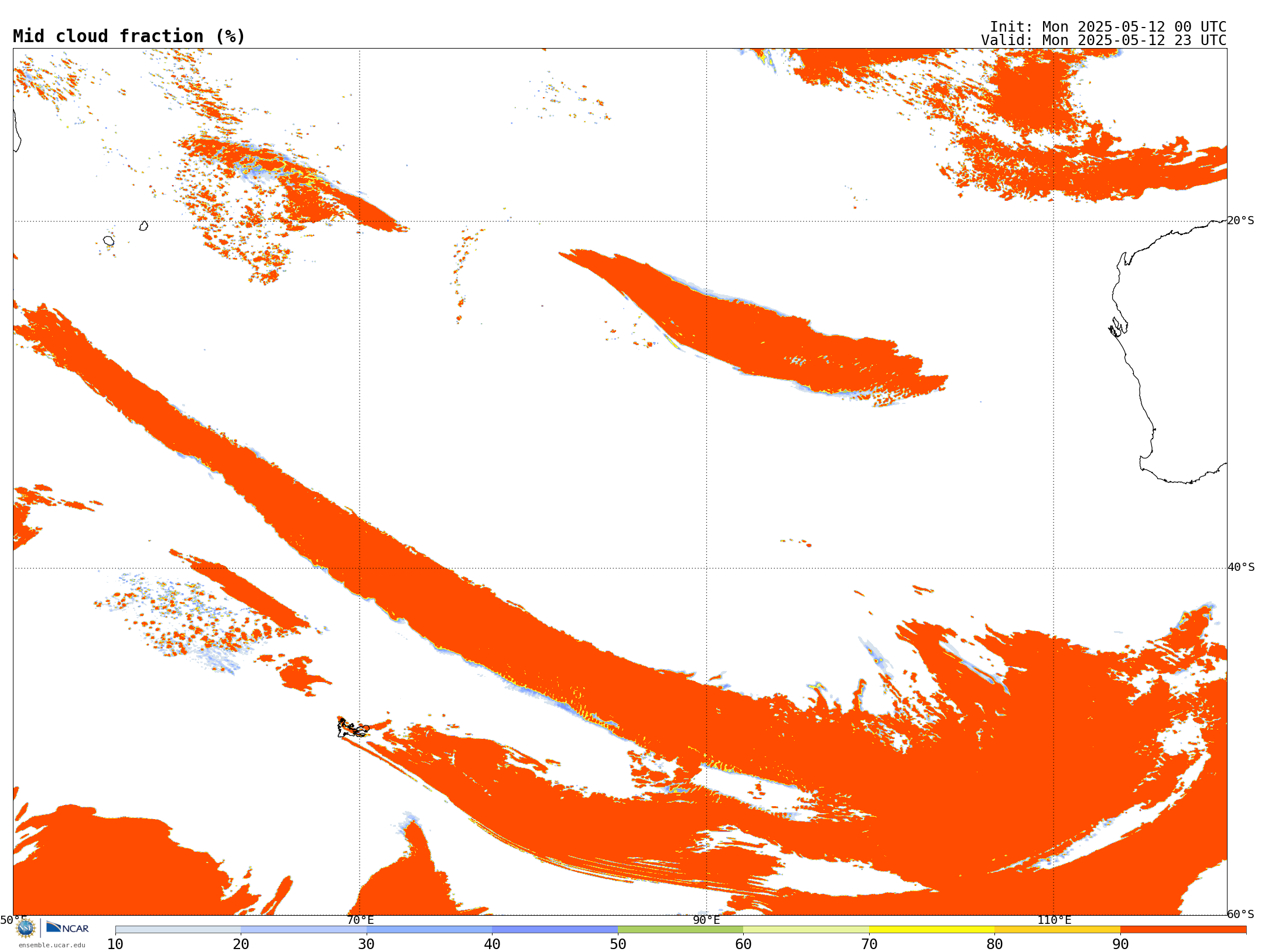This screenshot has width=1265, height=952.
Task: Click the 'Mid cloud fraction (%)' title
Action: [129, 36]
